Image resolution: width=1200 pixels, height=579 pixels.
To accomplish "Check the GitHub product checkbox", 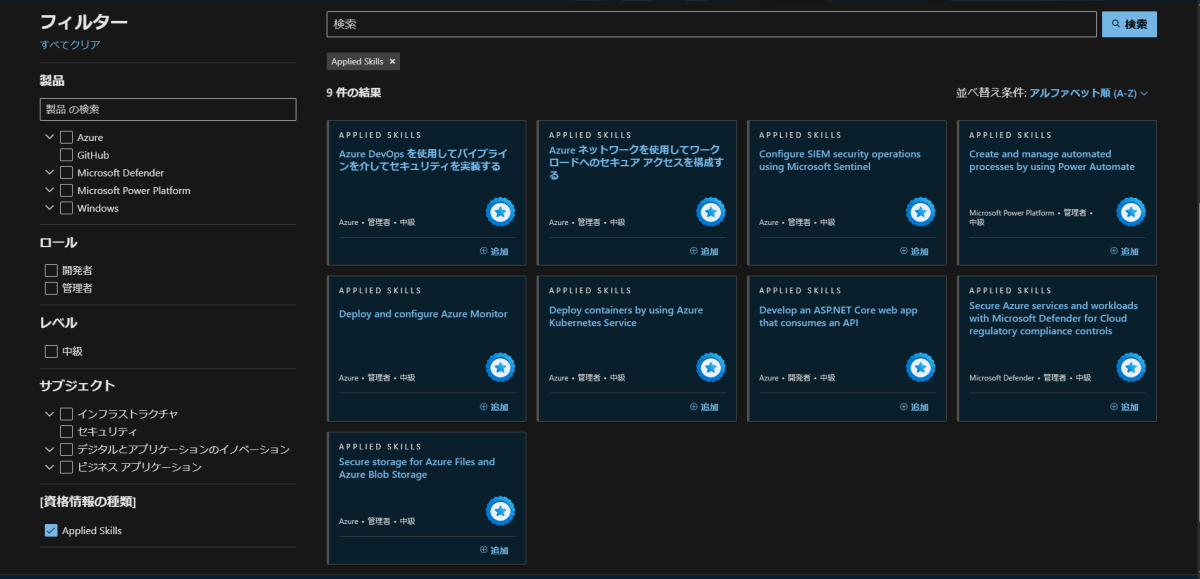I will (x=67, y=155).
